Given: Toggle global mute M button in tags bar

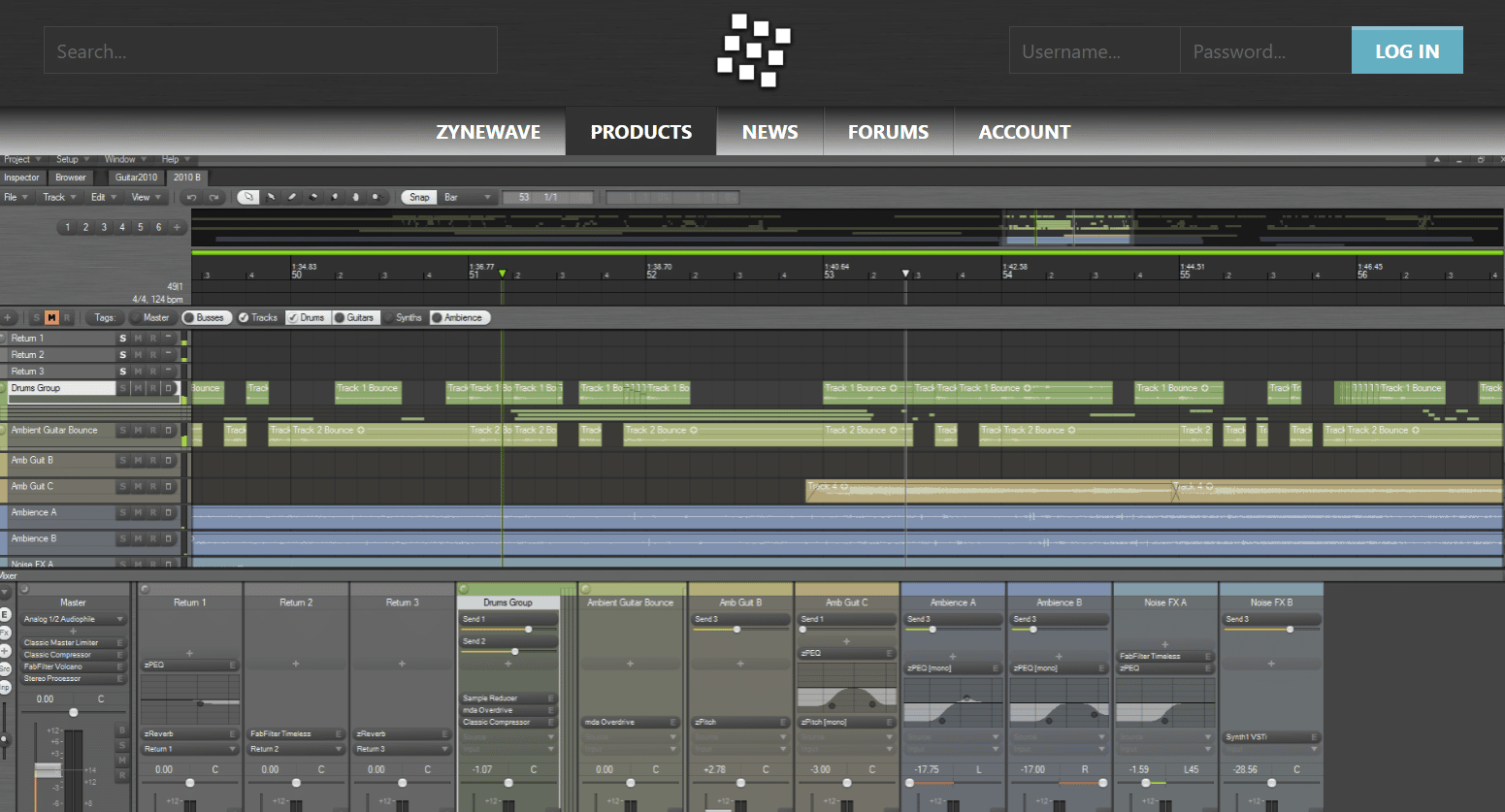Looking at the screenshot, I should pos(51,317).
